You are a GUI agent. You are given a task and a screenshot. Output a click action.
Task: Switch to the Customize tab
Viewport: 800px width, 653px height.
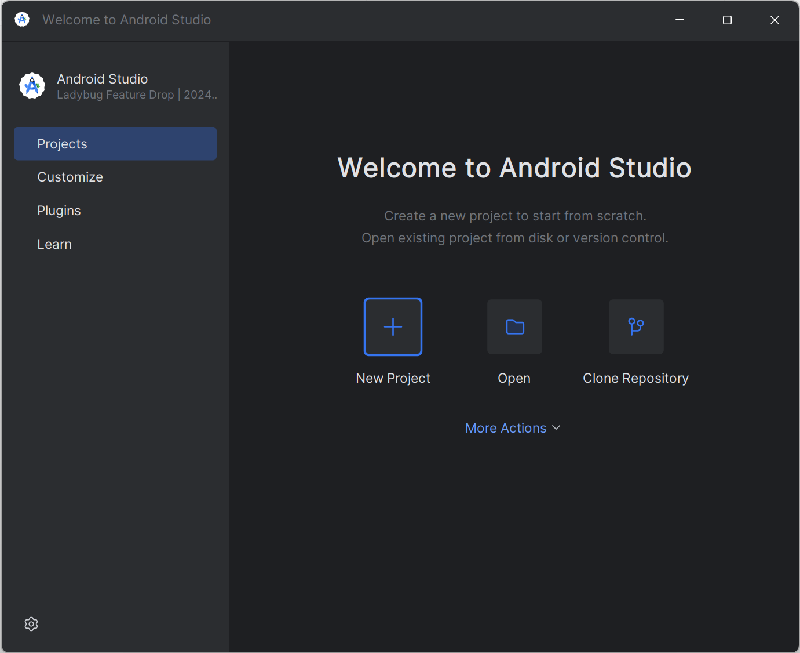click(x=115, y=177)
